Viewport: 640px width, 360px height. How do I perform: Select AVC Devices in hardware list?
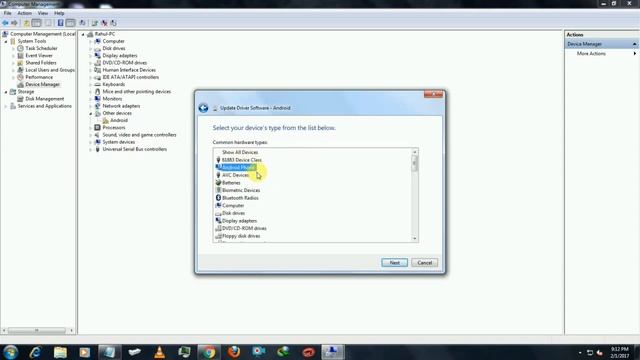click(236, 175)
